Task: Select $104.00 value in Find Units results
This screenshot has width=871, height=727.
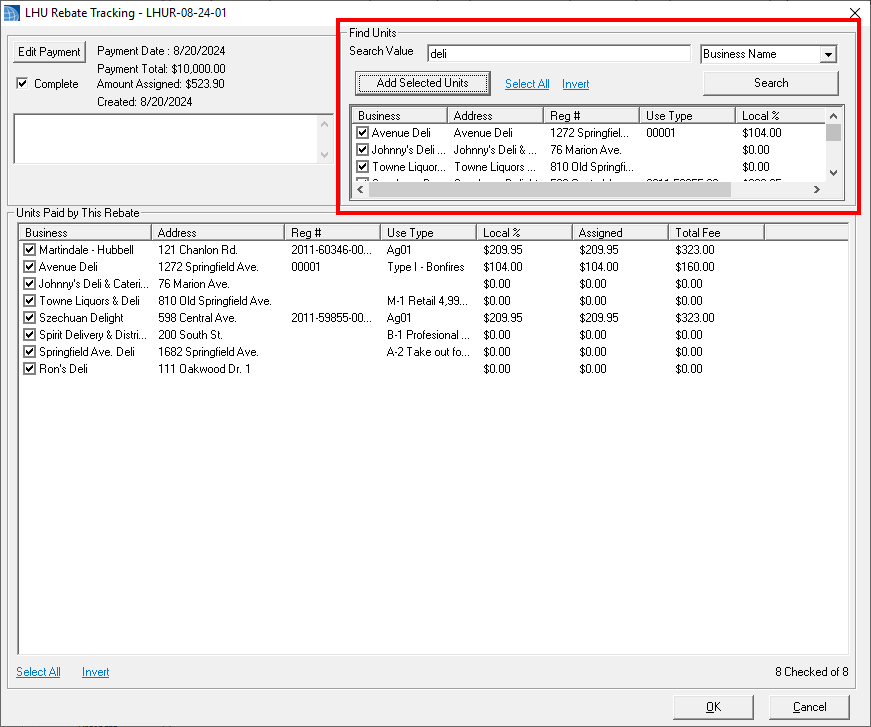Action: 762,133
